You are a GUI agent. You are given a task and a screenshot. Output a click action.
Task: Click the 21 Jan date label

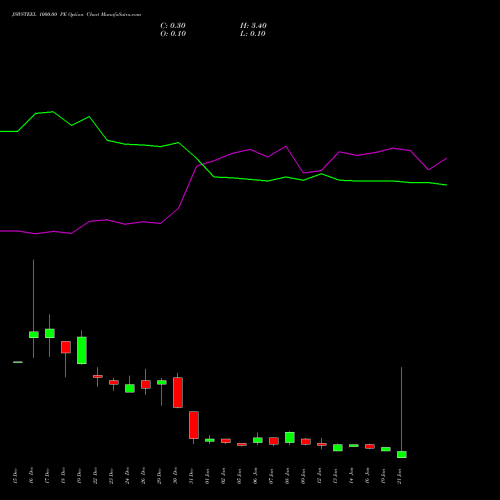pyautogui.click(x=399, y=476)
